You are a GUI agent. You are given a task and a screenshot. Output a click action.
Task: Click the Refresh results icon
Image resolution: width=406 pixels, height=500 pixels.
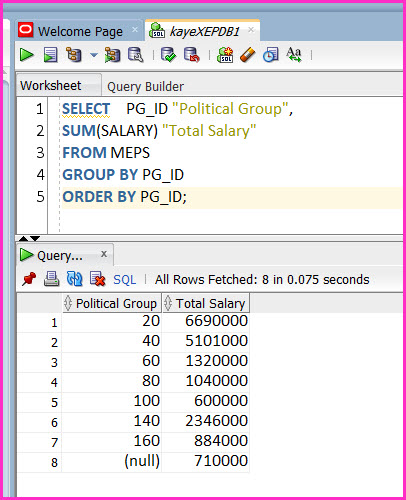[x=74, y=279]
